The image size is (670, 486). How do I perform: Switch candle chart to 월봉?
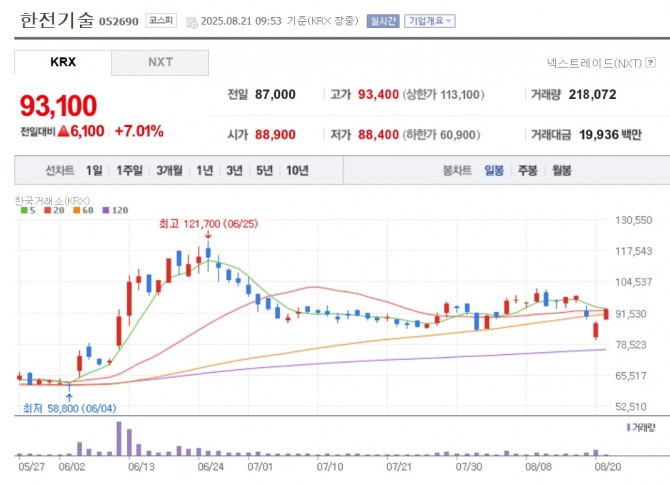coord(561,170)
